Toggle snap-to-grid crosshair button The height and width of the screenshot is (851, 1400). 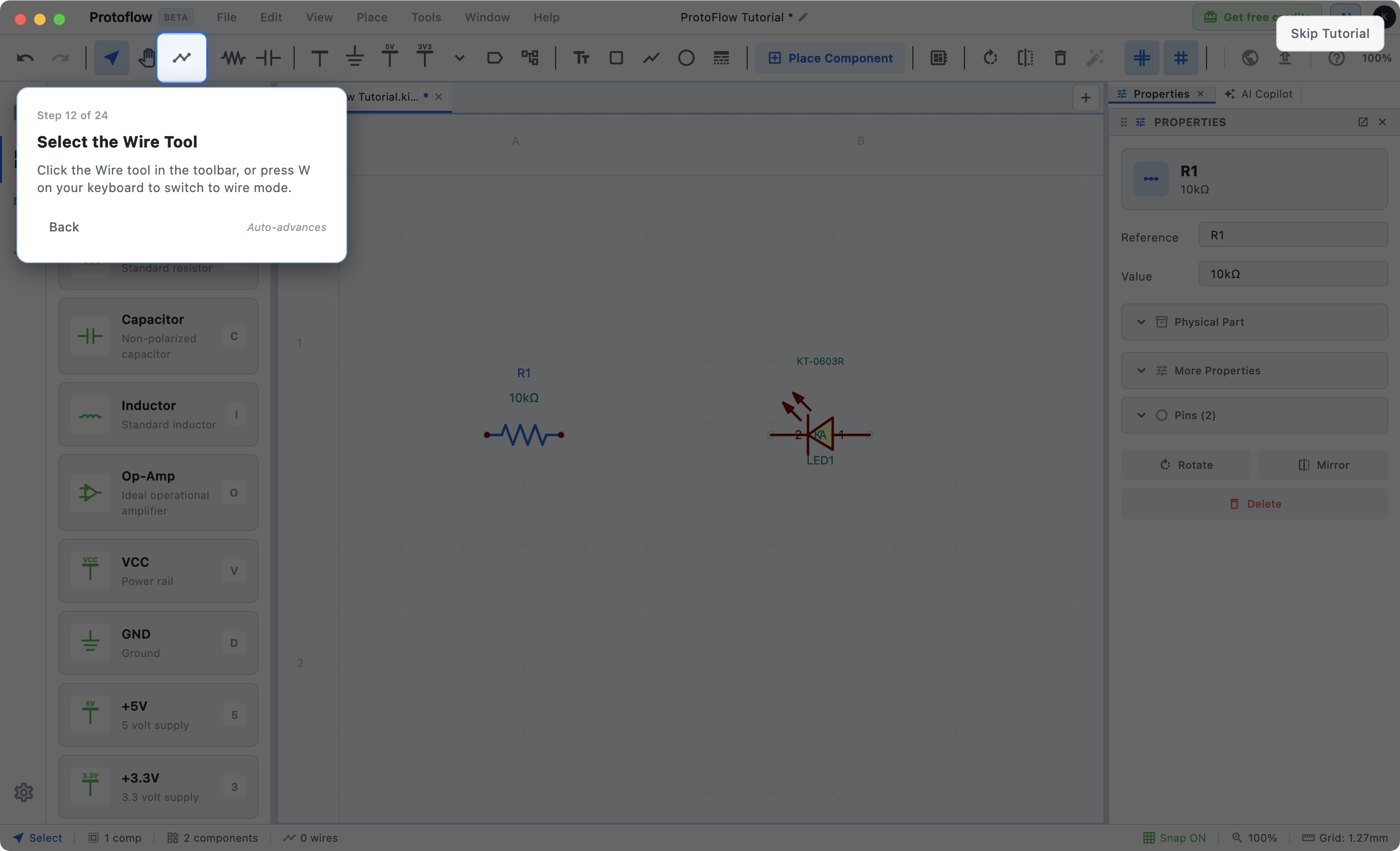pyautogui.click(x=1142, y=58)
